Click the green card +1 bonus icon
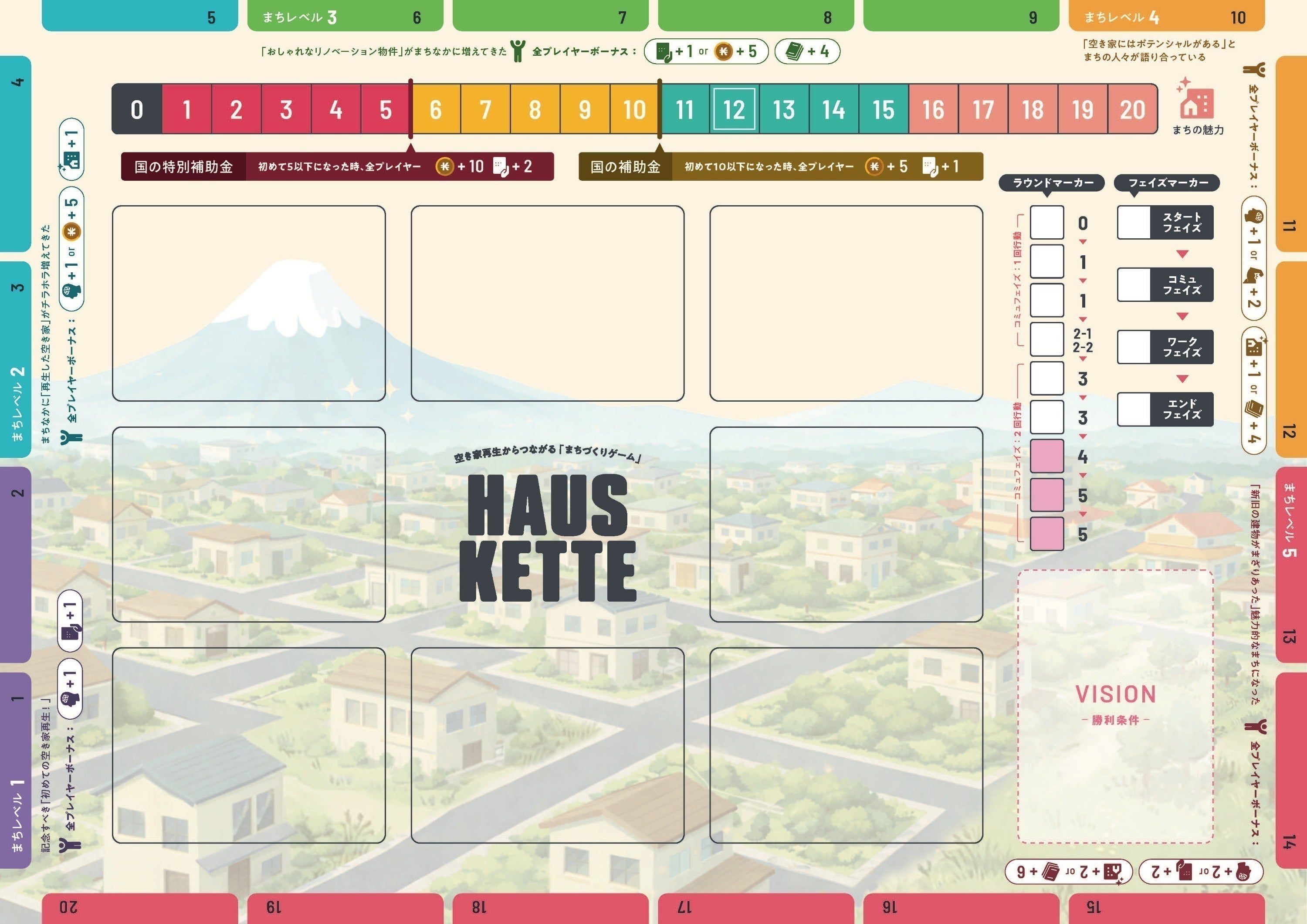Viewport: 1307px width, 924px height. pyautogui.click(x=664, y=52)
